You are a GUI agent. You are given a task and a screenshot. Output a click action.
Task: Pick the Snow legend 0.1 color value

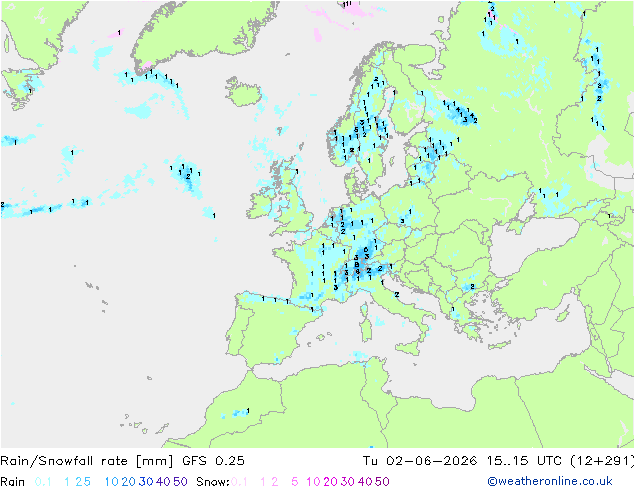239,482
